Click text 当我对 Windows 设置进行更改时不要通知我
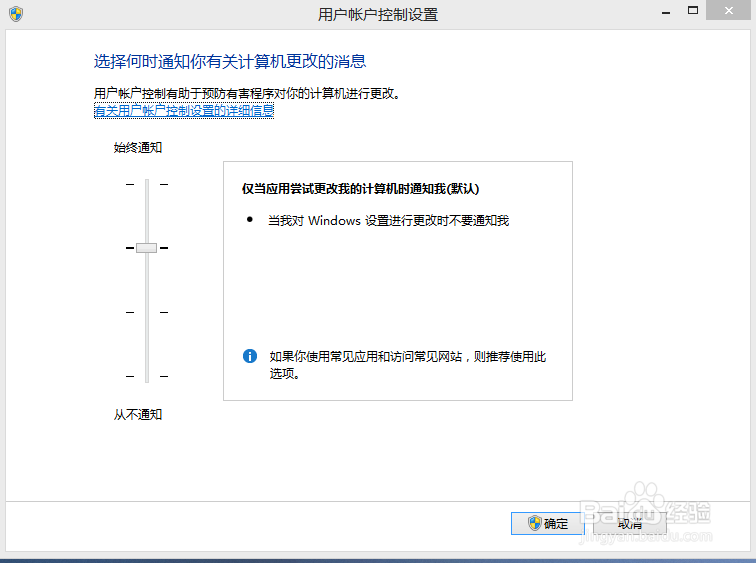Viewport: 756px width, 563px height. 389,221
